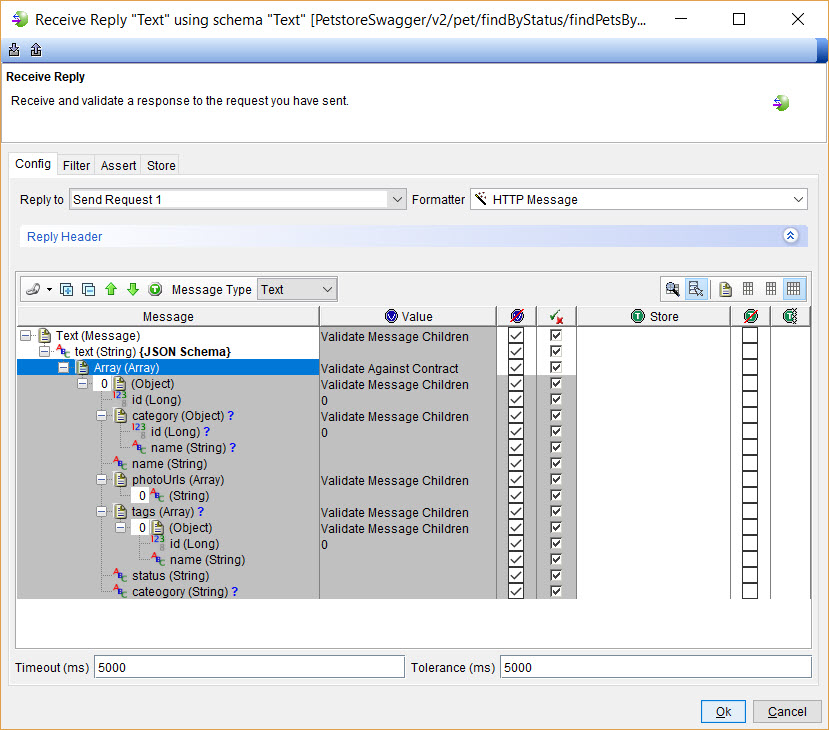The height and width of the screenshot is (730, 829).
Task: Click the chain link mode icon in message toolbar
Action: [x=33, y=289]
